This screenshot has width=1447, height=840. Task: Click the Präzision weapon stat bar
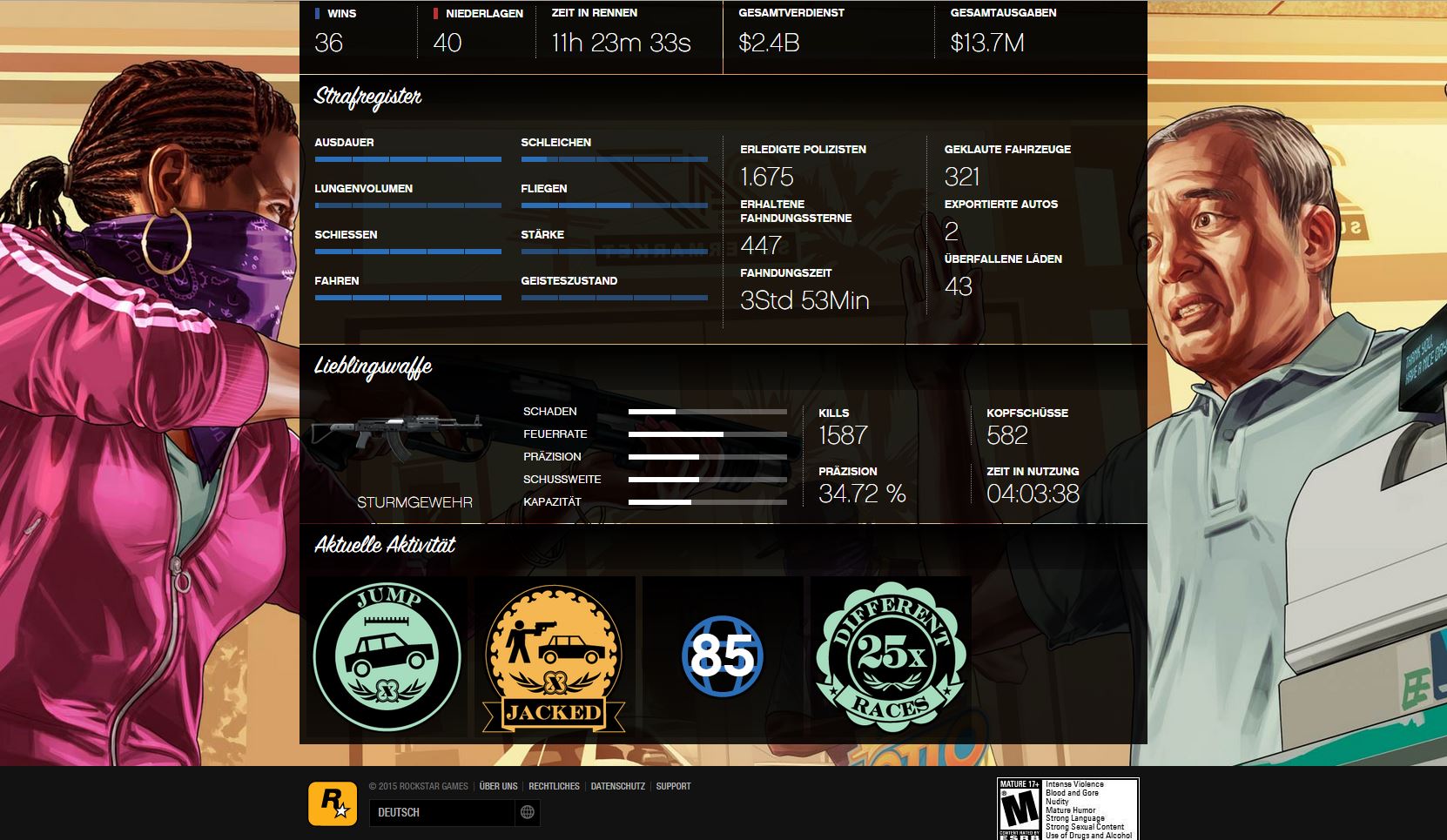pos(708,457)
